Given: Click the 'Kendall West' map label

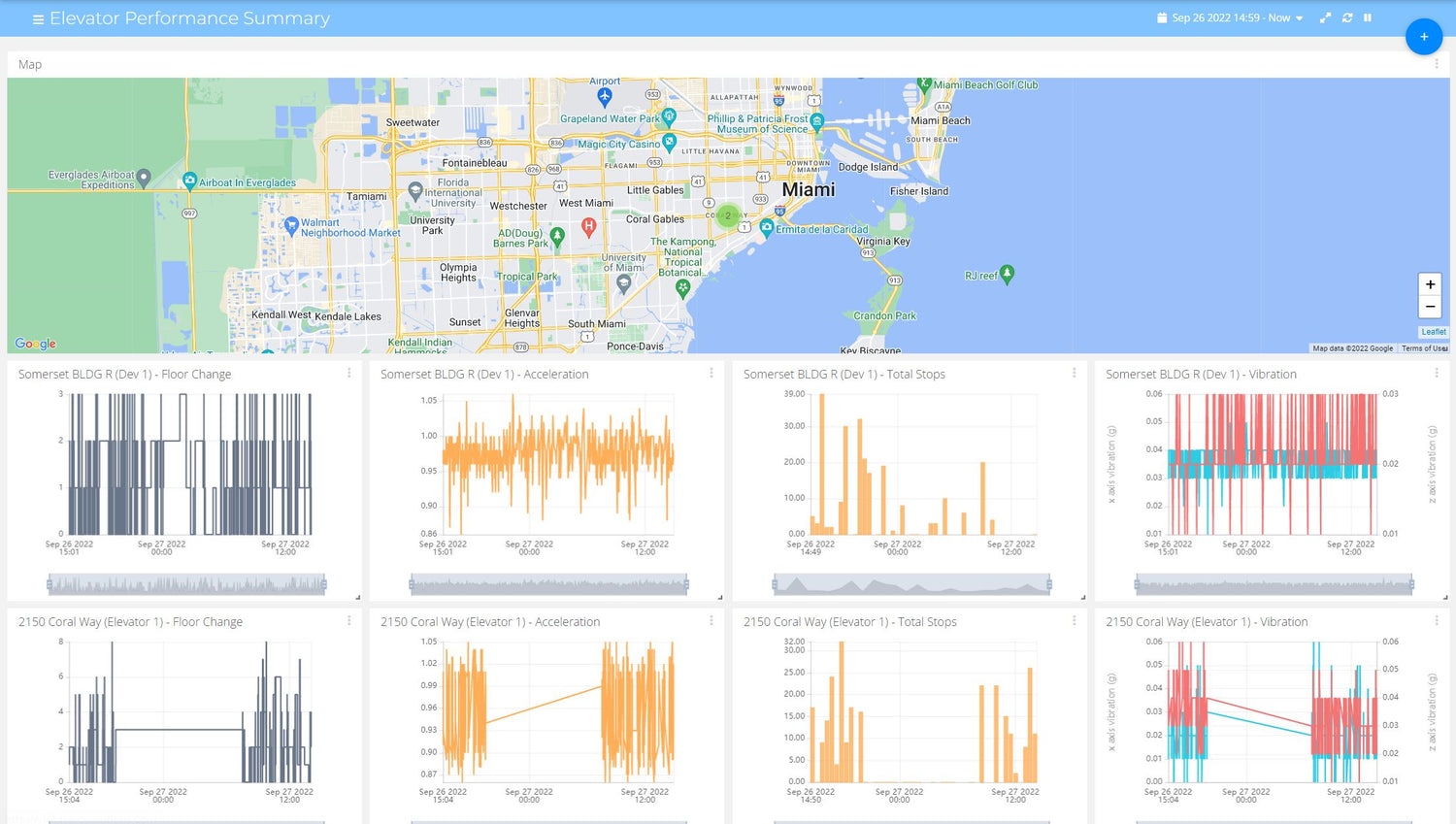Looking at the screenshot, I should click(x=281, y=314).
